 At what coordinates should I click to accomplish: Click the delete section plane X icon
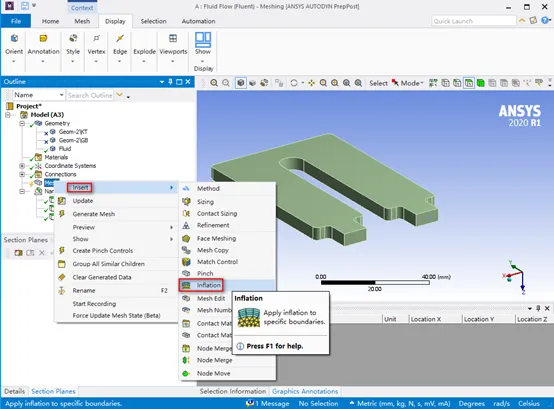[42, 253]
